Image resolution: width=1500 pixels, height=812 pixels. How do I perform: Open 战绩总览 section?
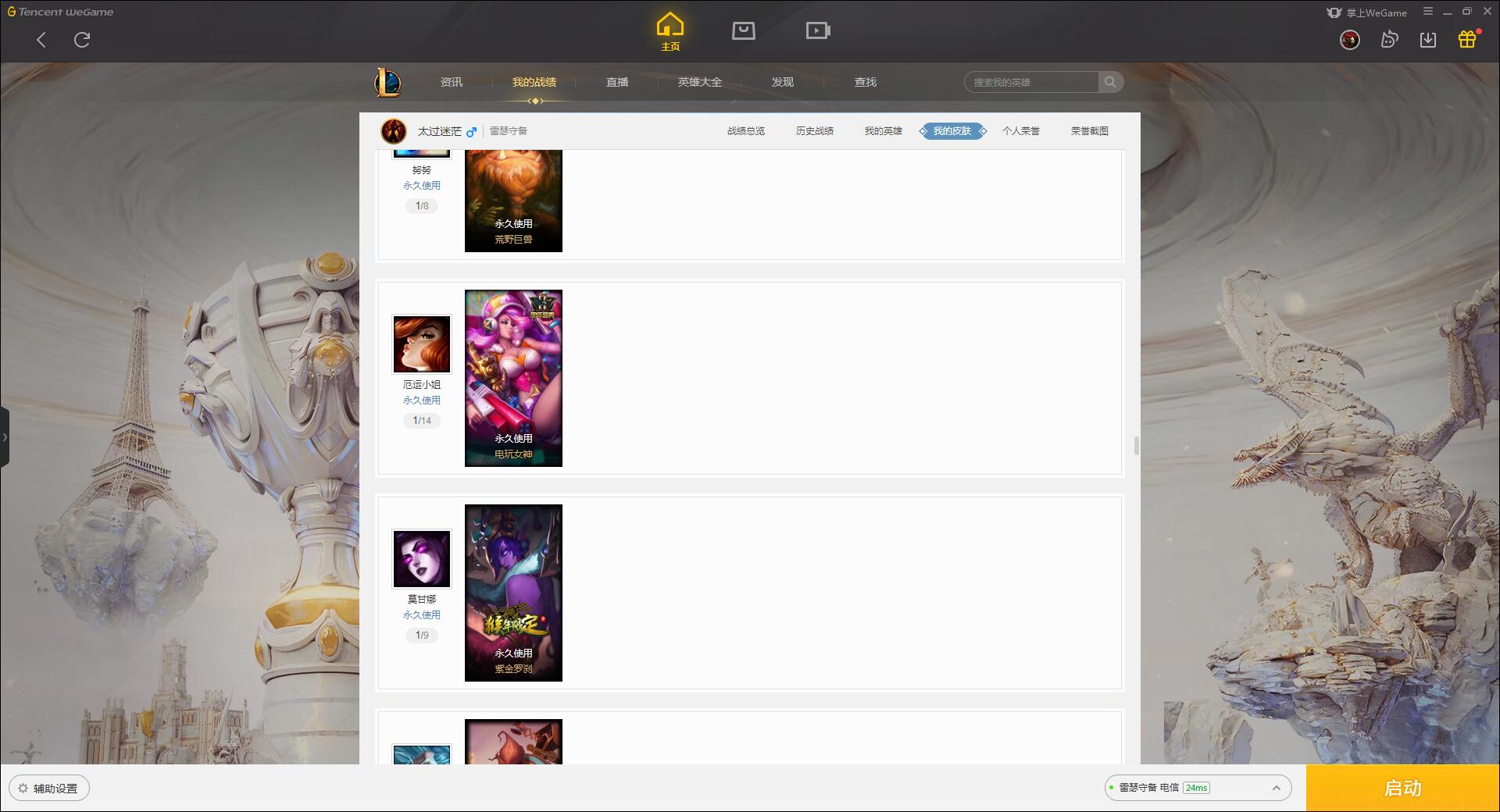[746, 131]
